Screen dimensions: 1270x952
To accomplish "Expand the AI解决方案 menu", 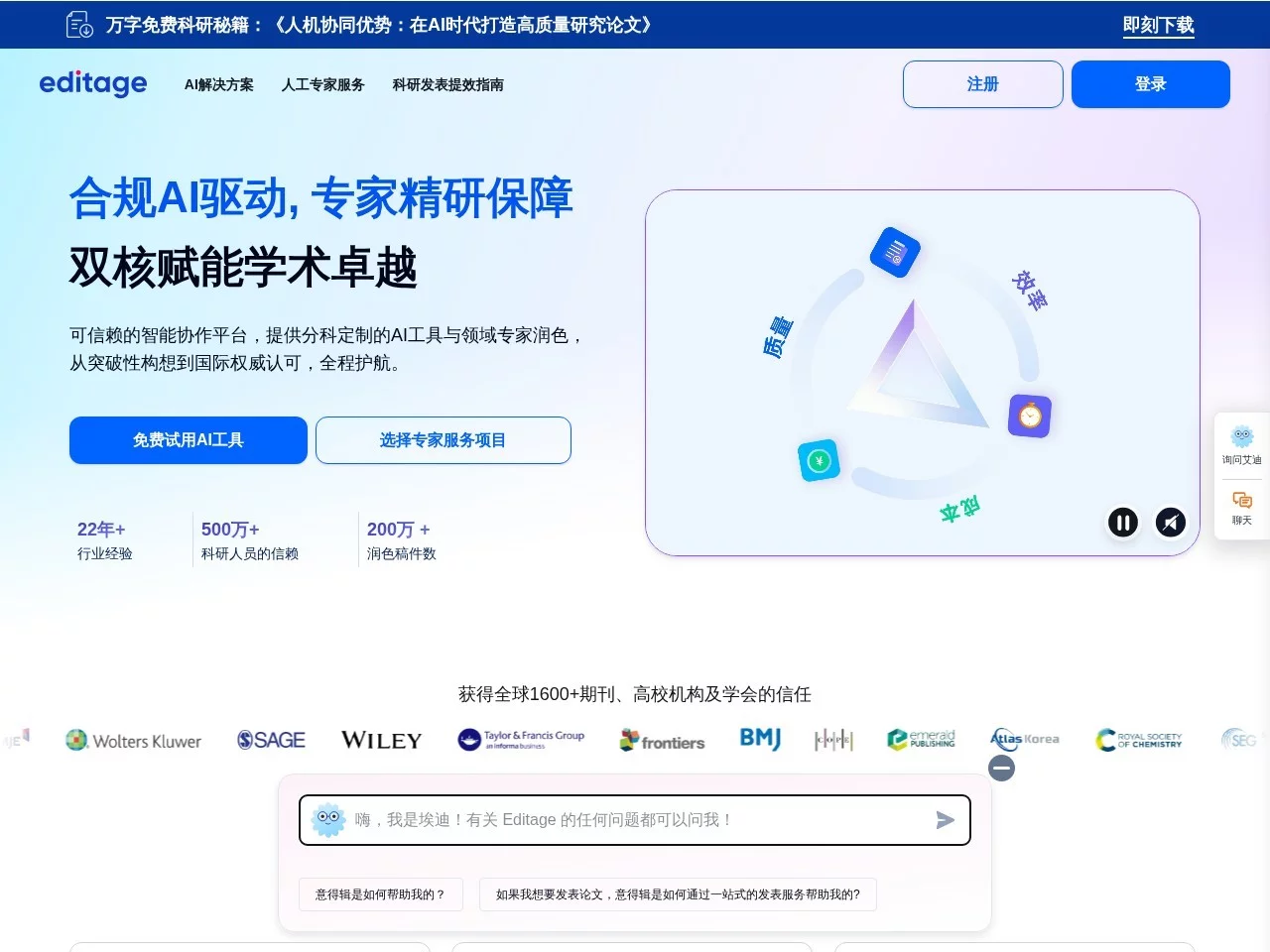I will click(x=218, y=85).
